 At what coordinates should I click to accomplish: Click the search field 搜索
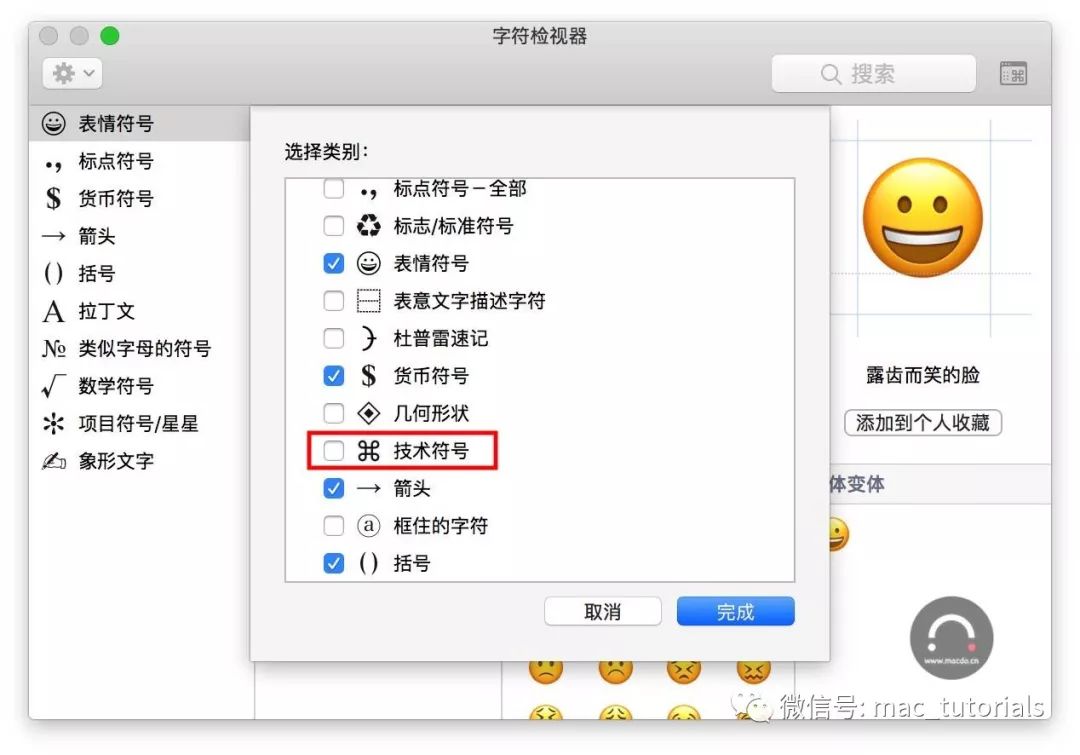coord(873,74)
